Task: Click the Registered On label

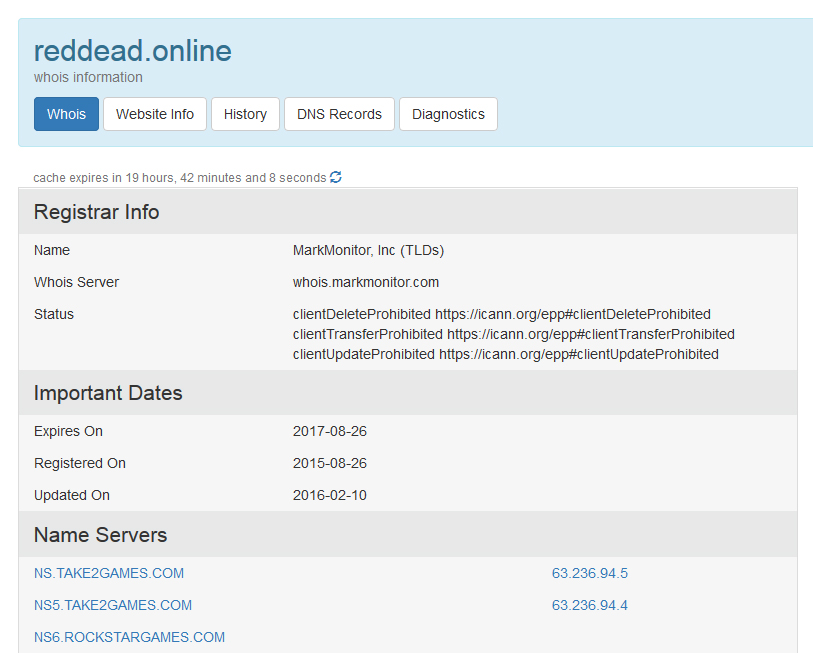Action: click(80, 463)
